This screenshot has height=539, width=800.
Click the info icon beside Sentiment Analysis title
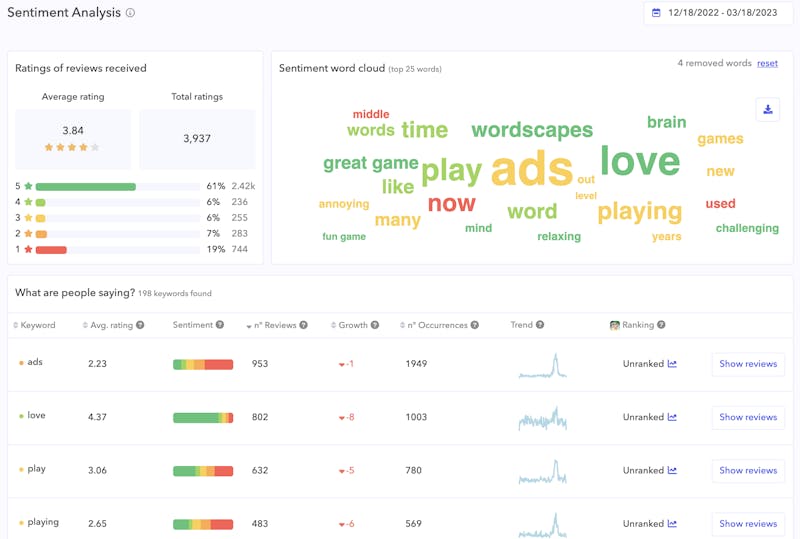(130, 14)
